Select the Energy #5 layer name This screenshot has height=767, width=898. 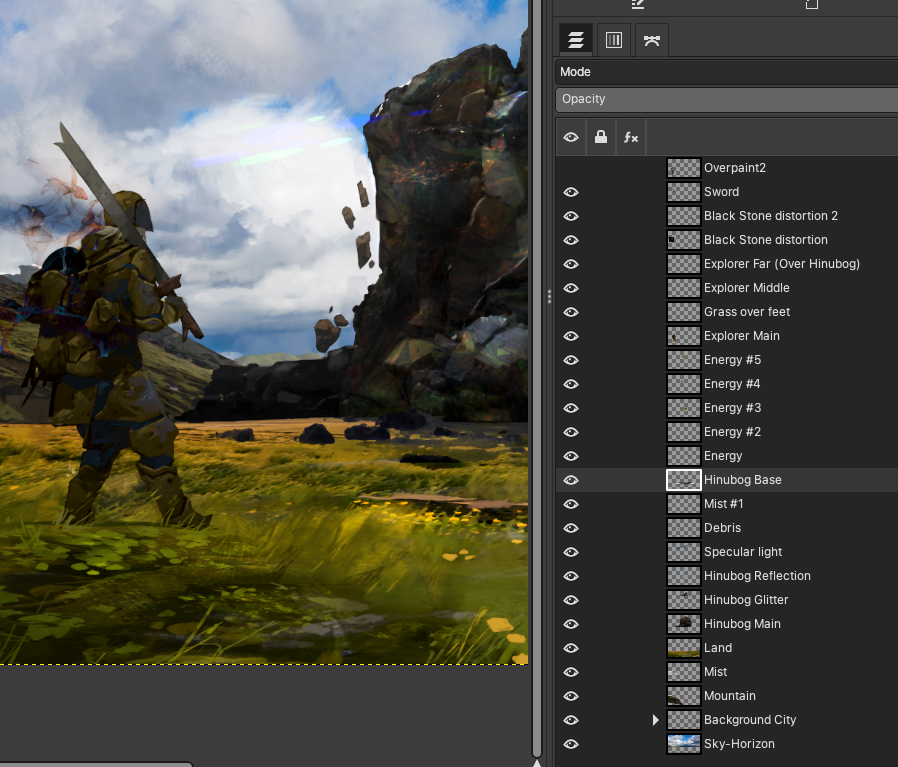[732, 360]
